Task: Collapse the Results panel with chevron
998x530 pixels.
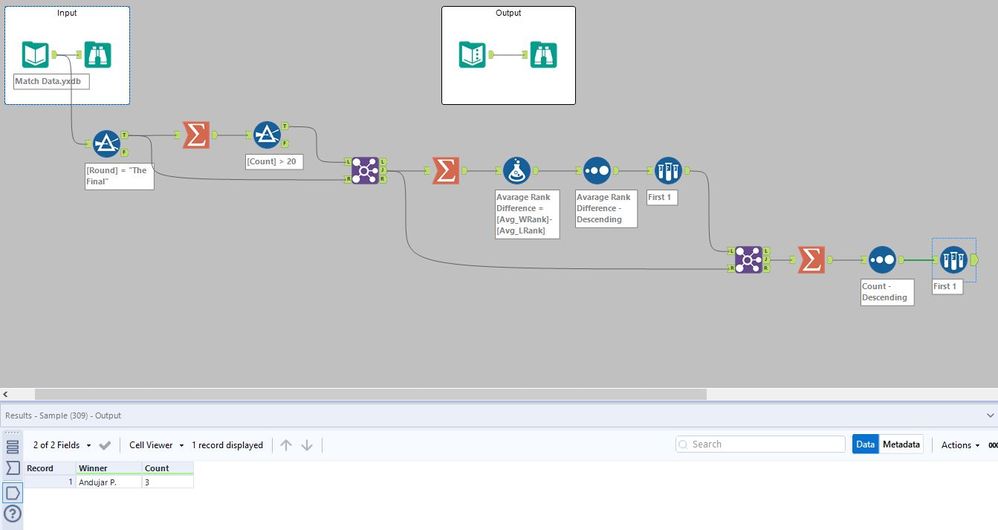Action: point(990,415)
